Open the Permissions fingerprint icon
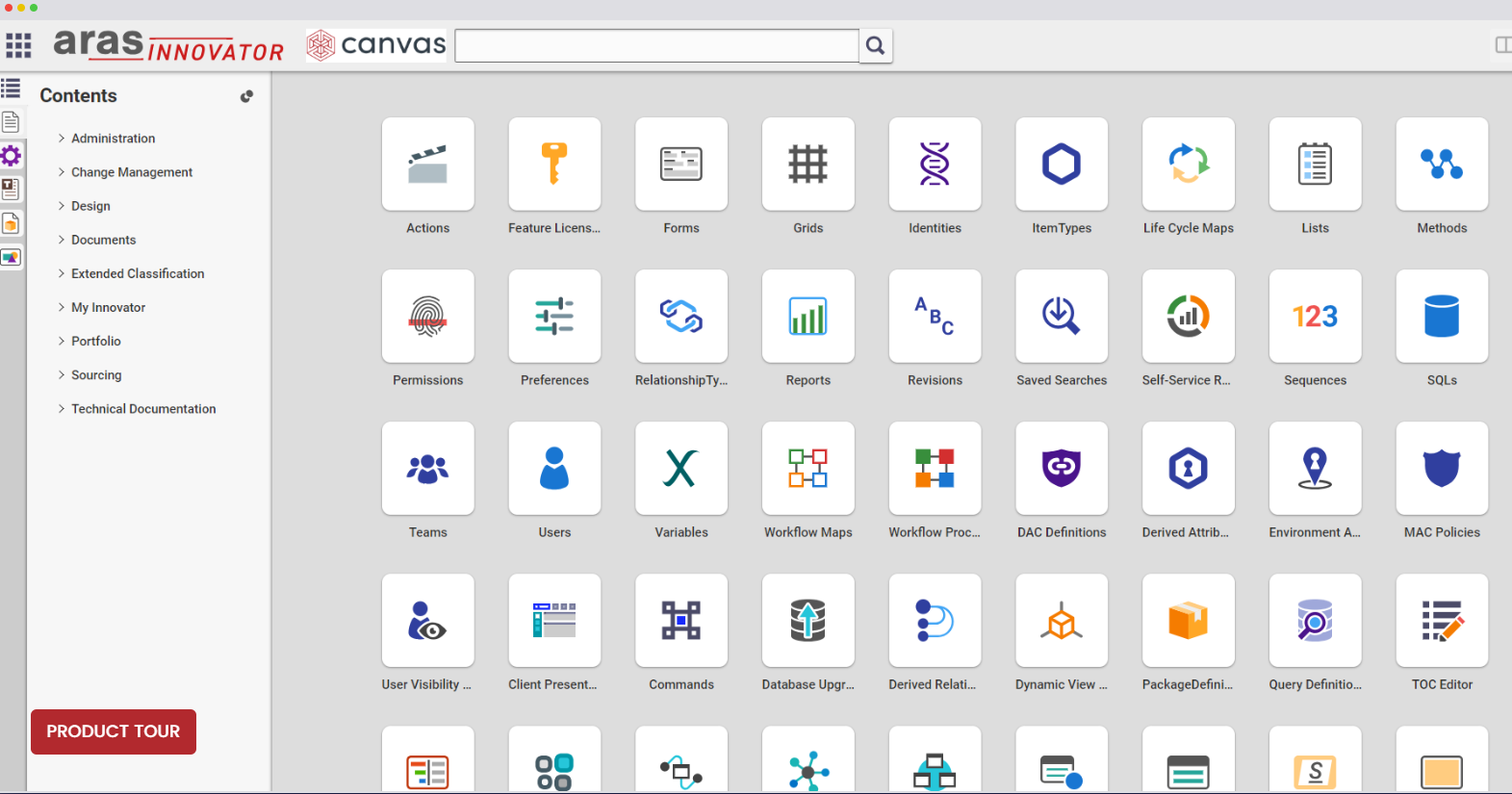 (x=427, y=317)
